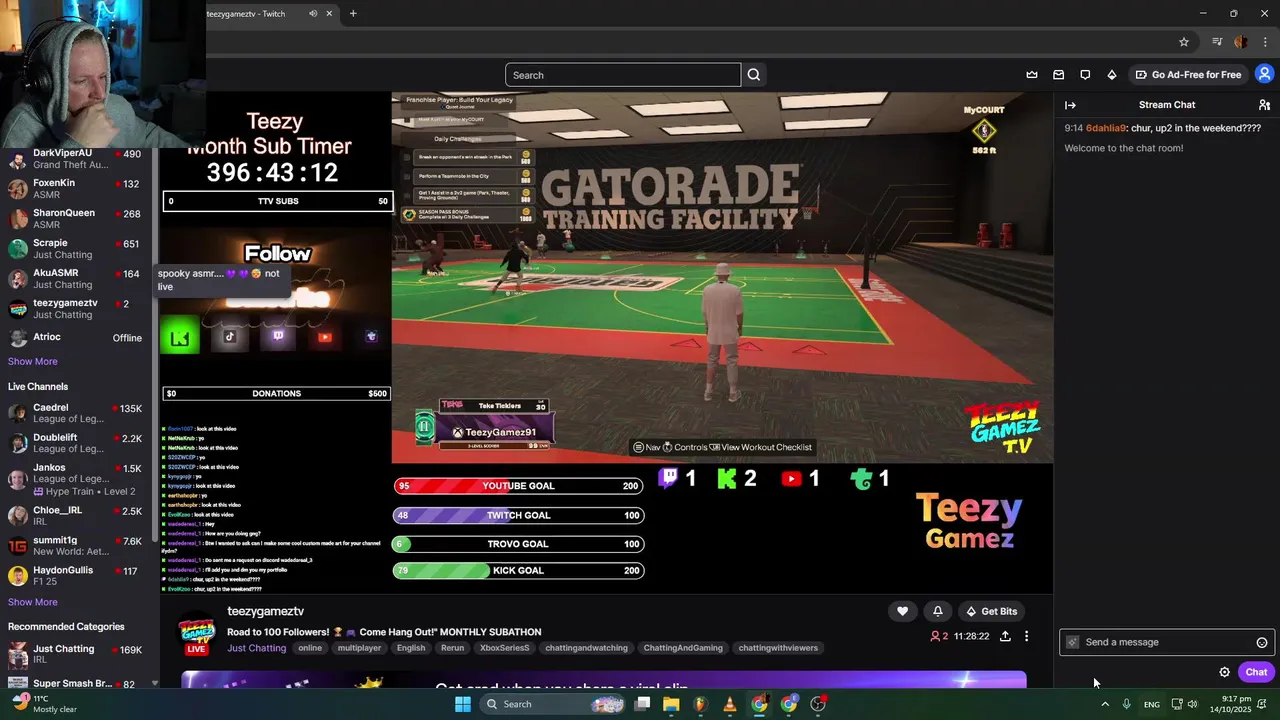This screenshot has height=720, width=1280.
Task: Click the 'Rerun' stream tag
Action: pyautogui.click(x=453, y=648)
